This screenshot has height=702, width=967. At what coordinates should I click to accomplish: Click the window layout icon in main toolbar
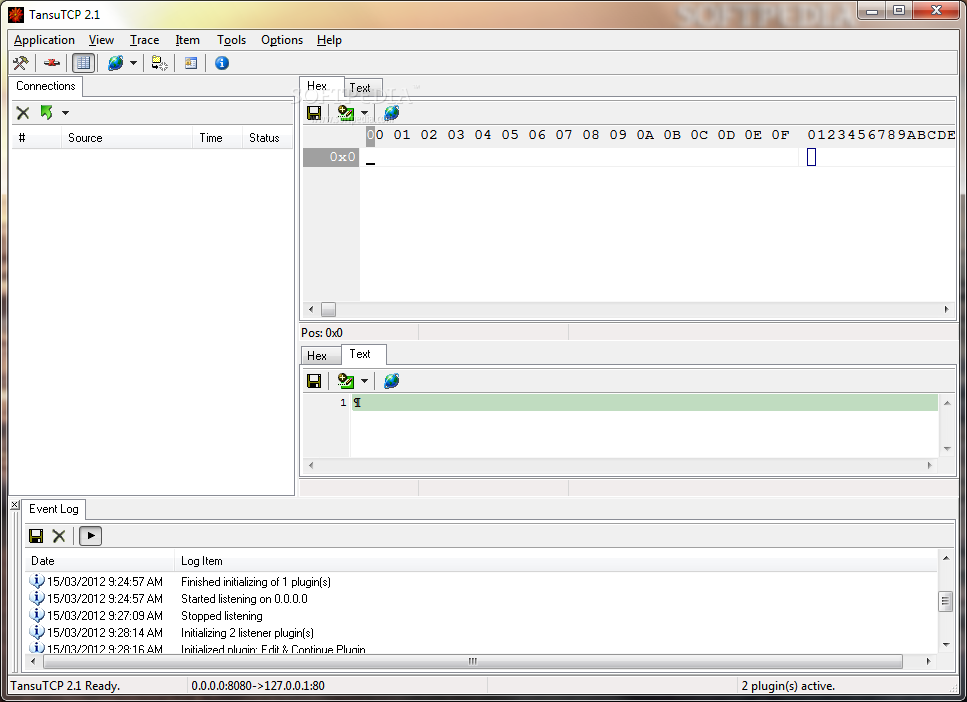[x=191, y=63]
